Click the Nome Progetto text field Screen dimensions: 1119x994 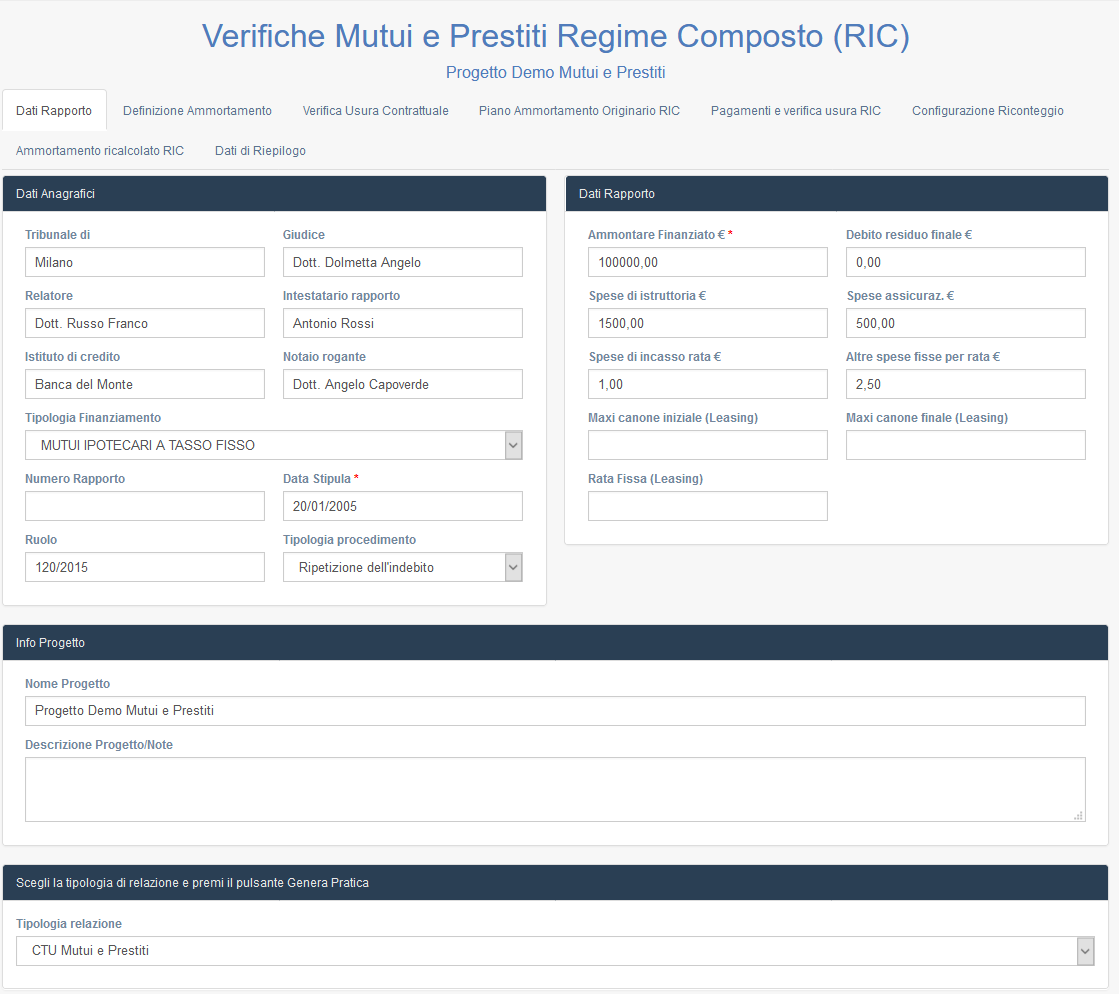pos(555,711)
